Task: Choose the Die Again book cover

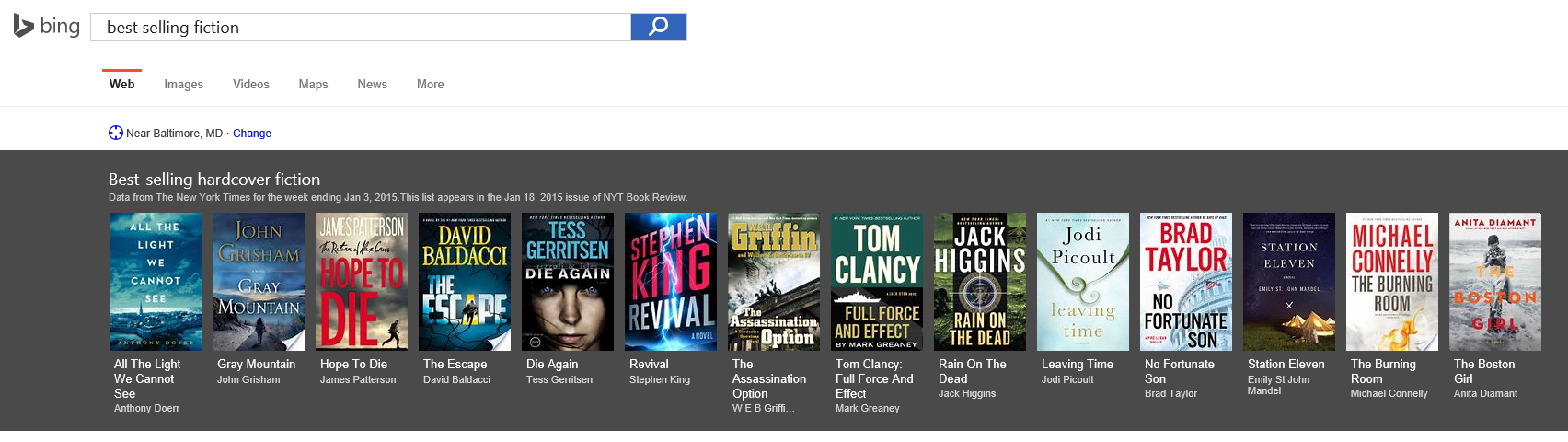Action: tap(568, 282)
